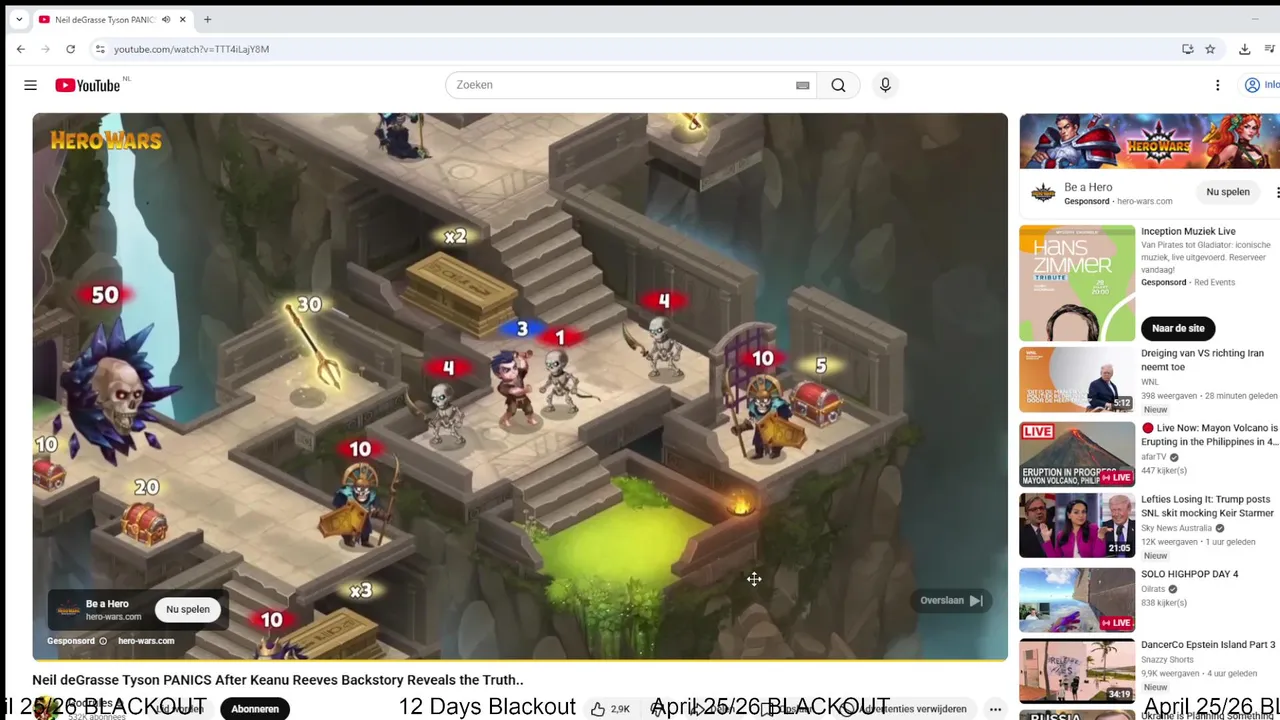Open WNL channel name

pyautogui.click(x=1150, y=382)
